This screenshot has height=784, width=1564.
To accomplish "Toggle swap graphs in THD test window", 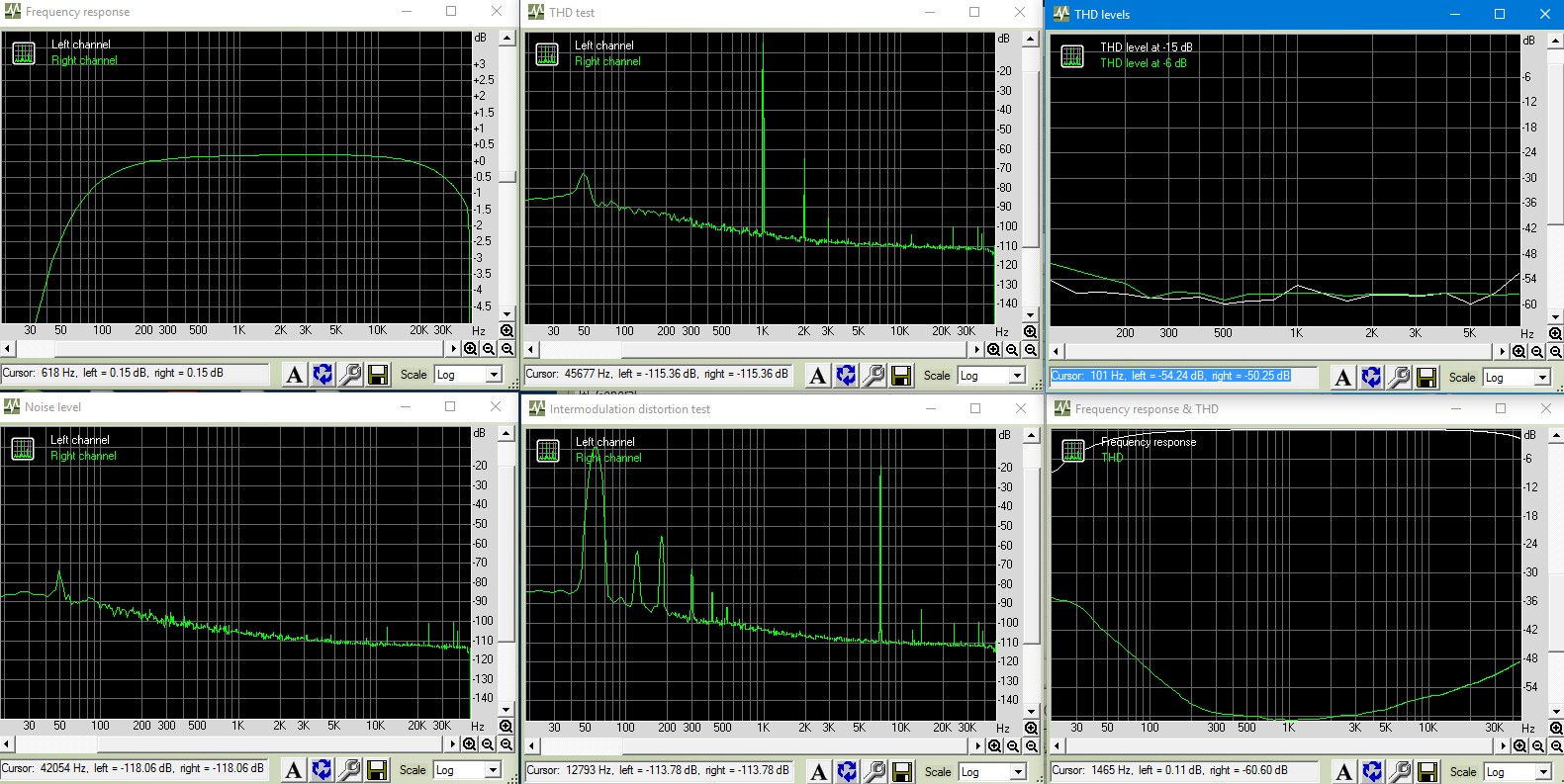I will (846, 376).
